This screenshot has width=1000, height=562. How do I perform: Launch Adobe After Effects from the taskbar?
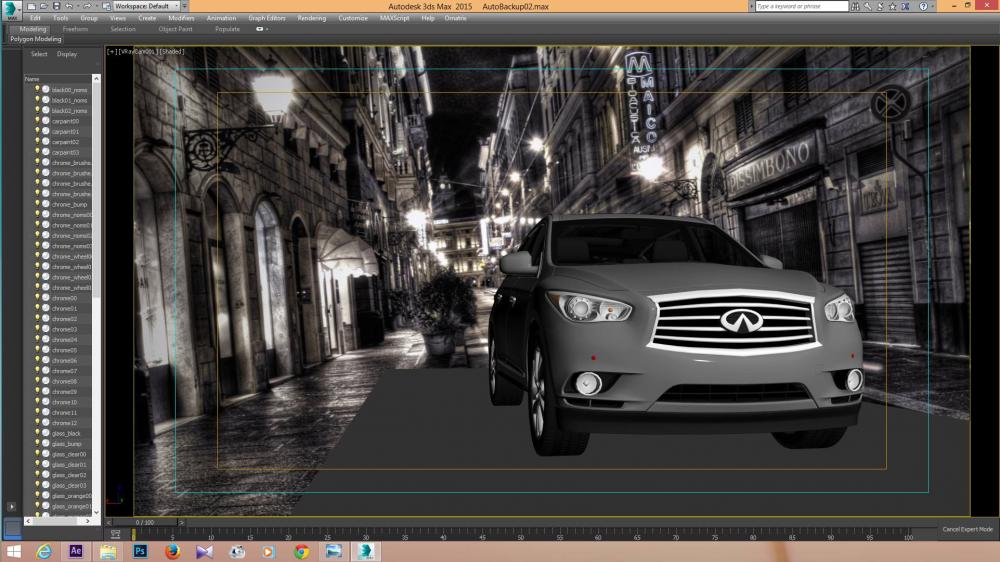tap(76, 551)
